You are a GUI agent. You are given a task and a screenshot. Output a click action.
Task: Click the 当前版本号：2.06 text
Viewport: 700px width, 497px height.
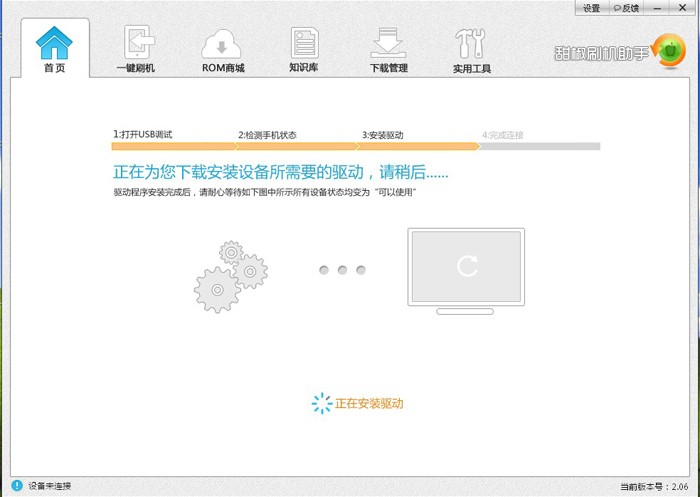pyautogui.click(x=654, y=486)
